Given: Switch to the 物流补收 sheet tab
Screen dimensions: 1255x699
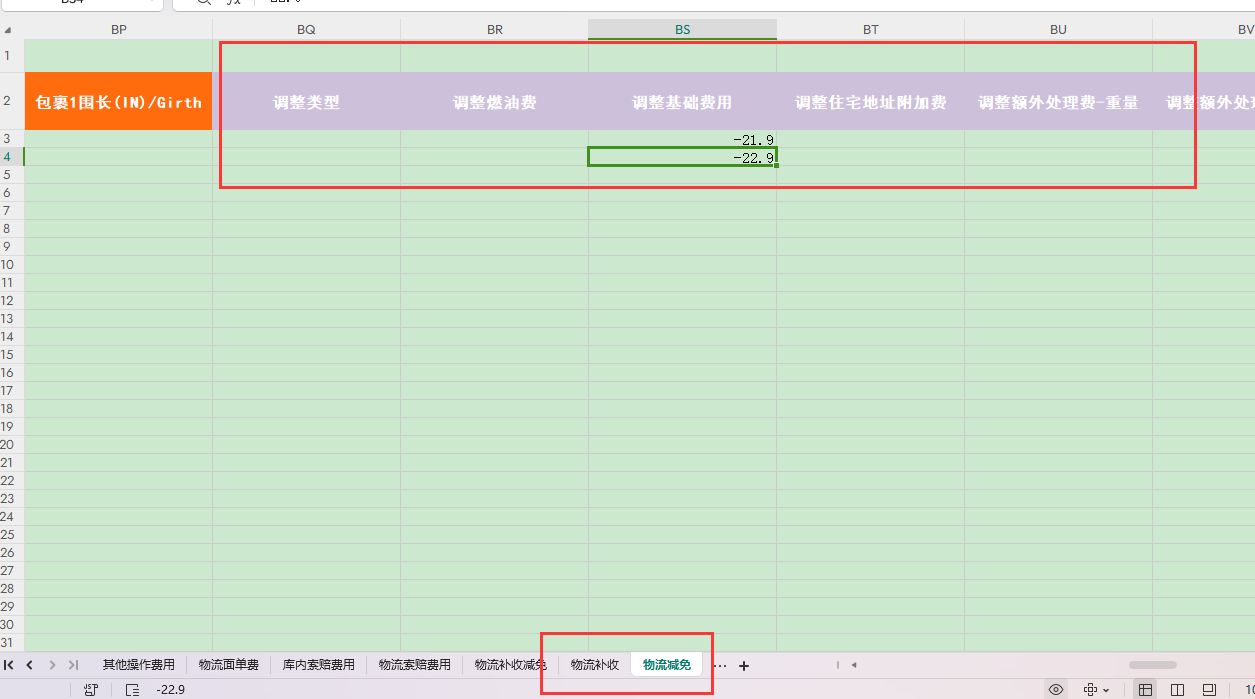Looking at the screenshot, I should (595, 665).
